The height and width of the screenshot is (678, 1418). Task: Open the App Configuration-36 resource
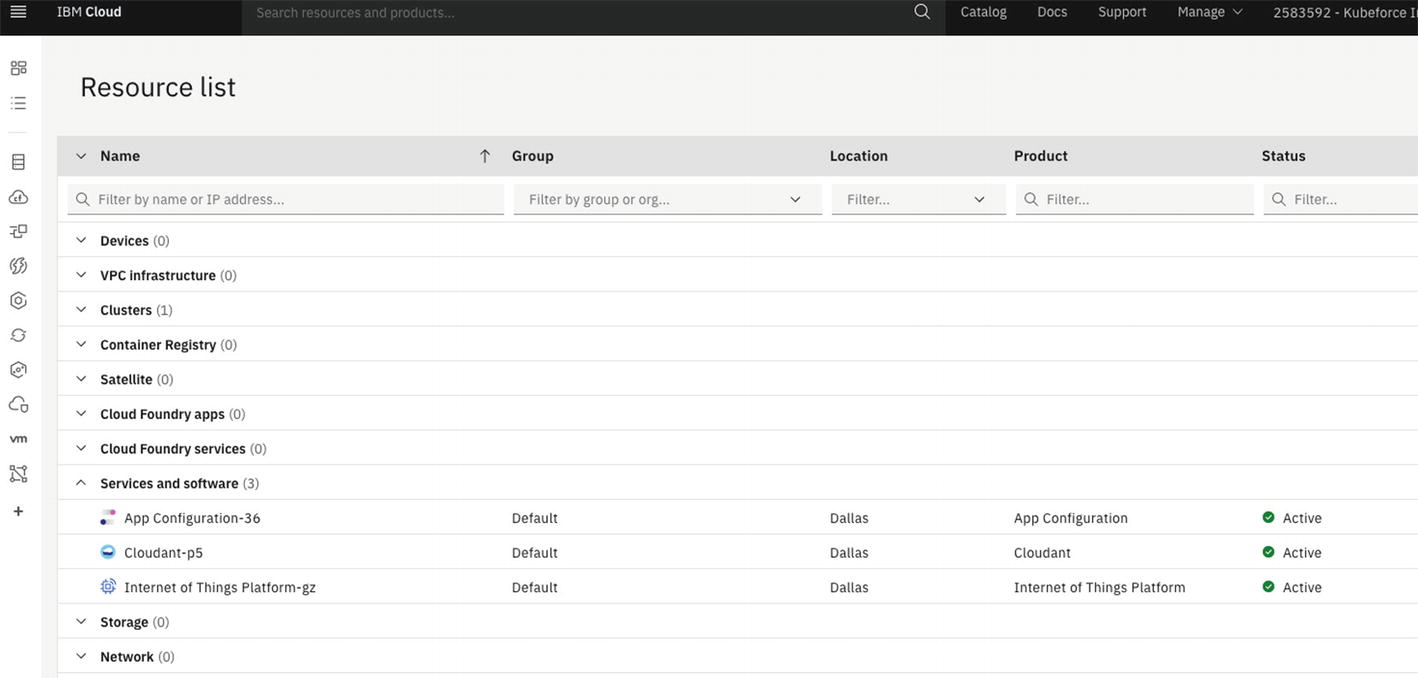coord(192,518)
